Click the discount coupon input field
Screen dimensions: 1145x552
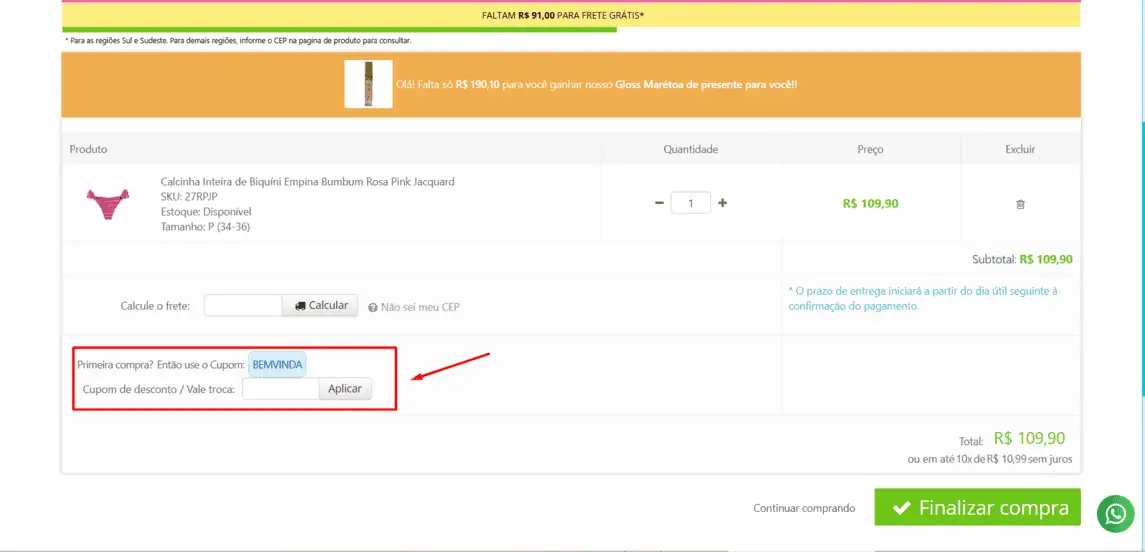pos(280,388)
